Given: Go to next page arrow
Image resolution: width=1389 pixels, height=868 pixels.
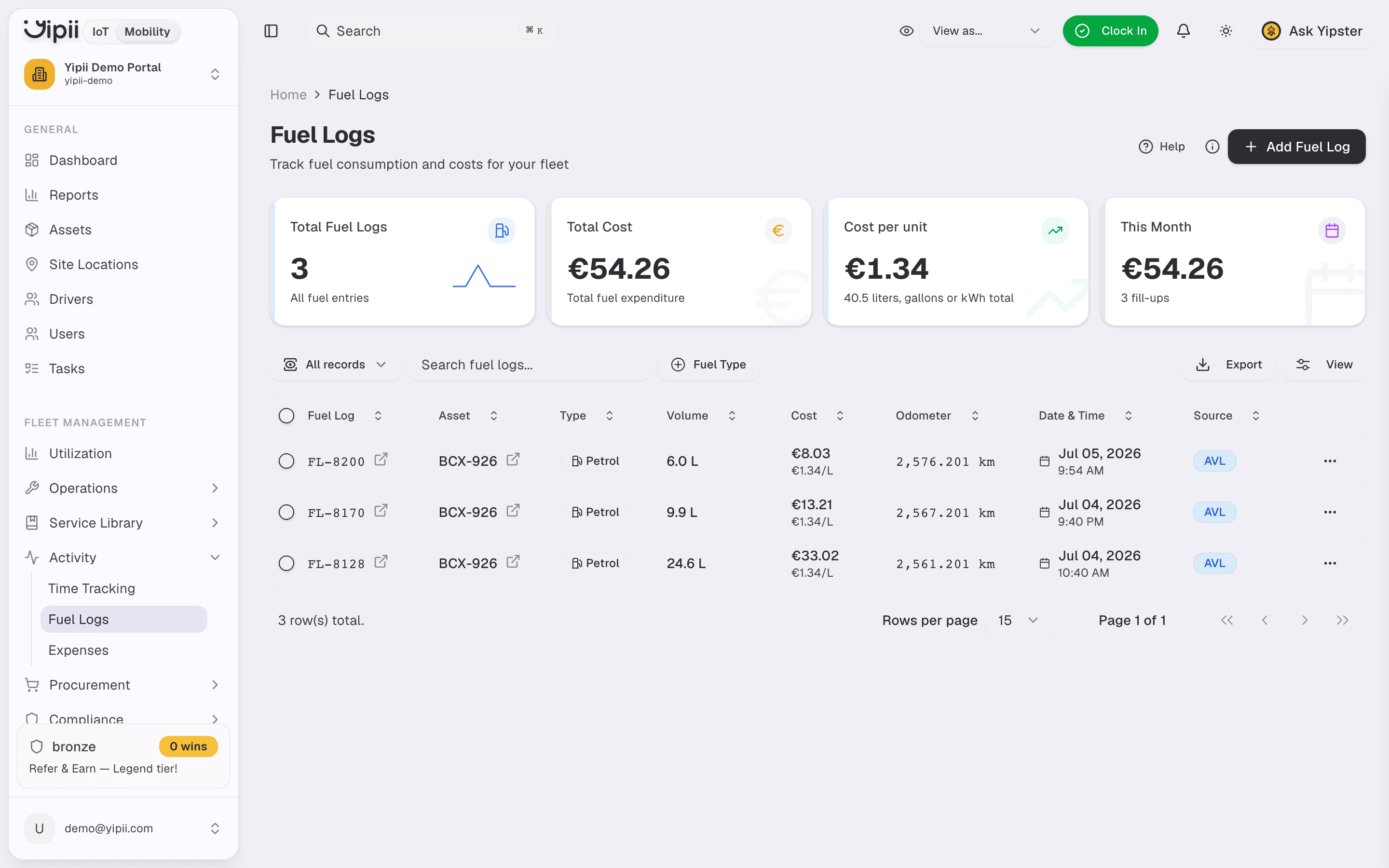Looking at the screenshot, I should point(1305,620).
